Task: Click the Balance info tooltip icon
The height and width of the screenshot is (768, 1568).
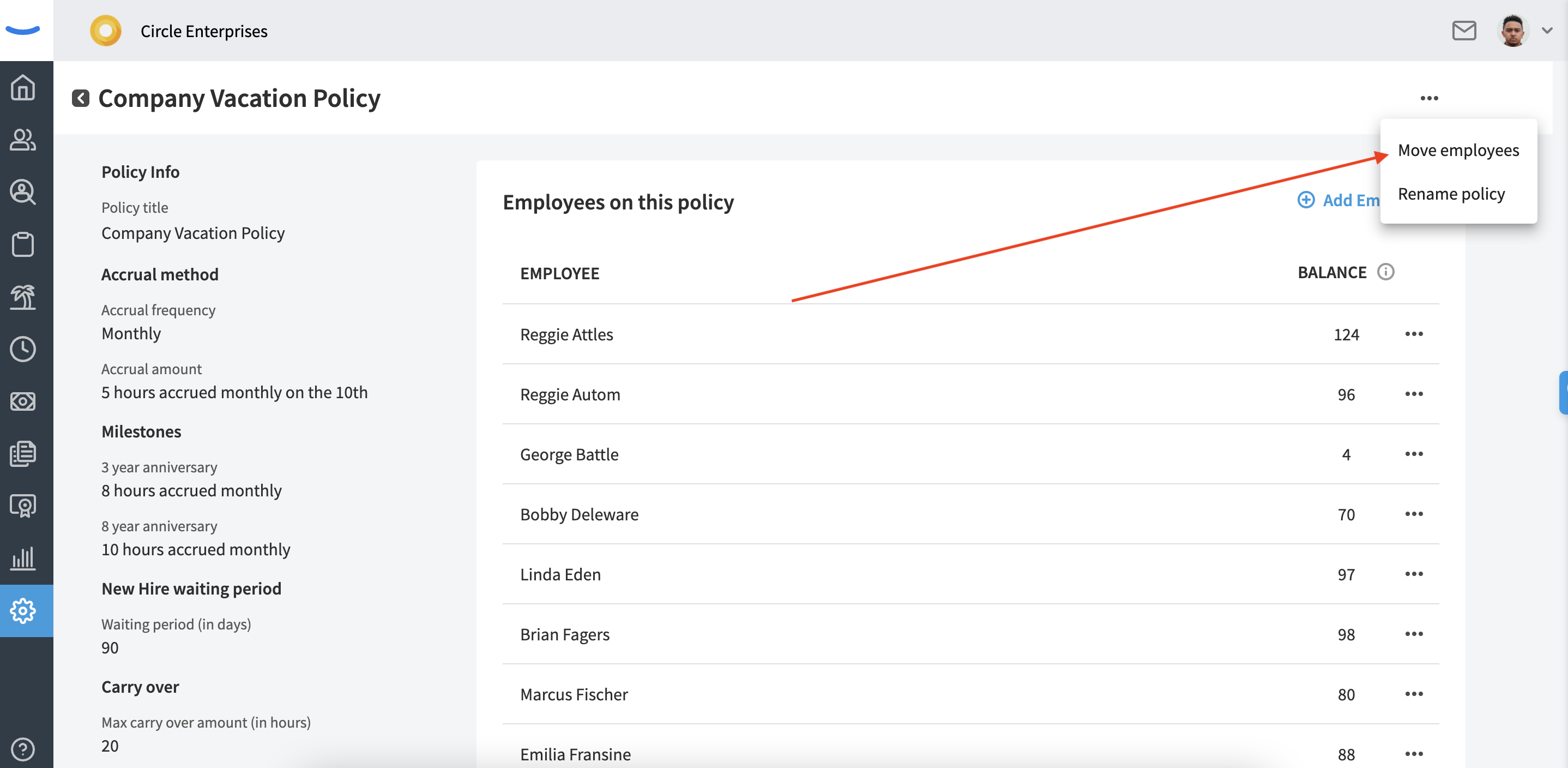Action: 1386,272
